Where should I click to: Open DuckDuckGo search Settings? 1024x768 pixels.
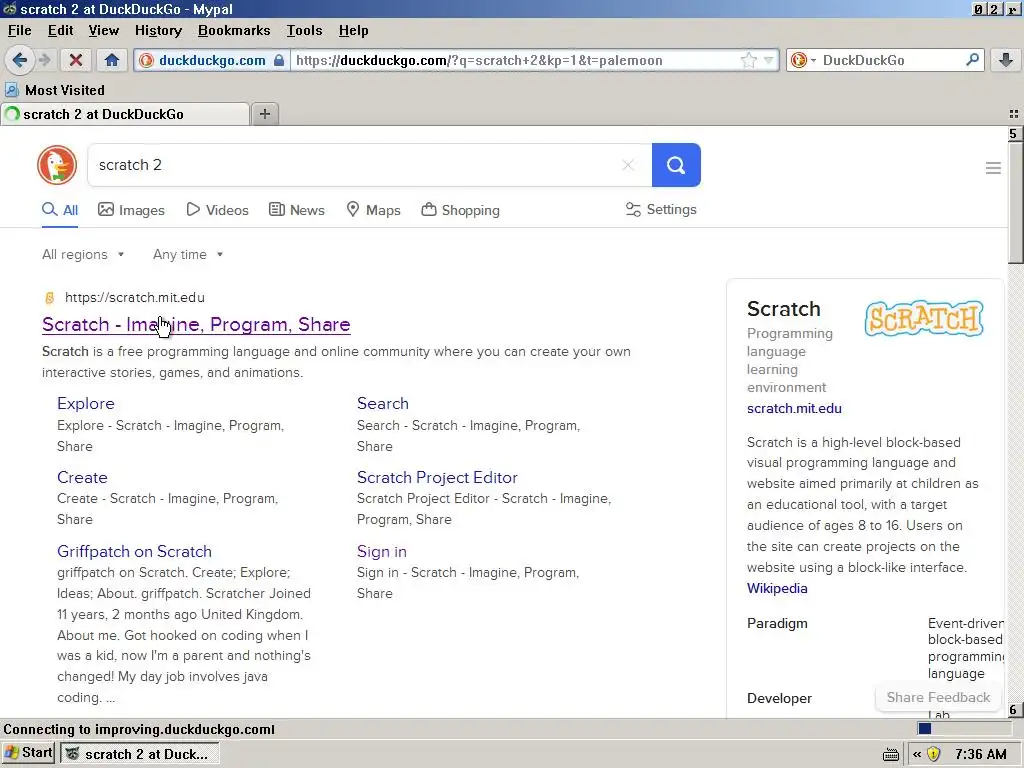(661, 209)
